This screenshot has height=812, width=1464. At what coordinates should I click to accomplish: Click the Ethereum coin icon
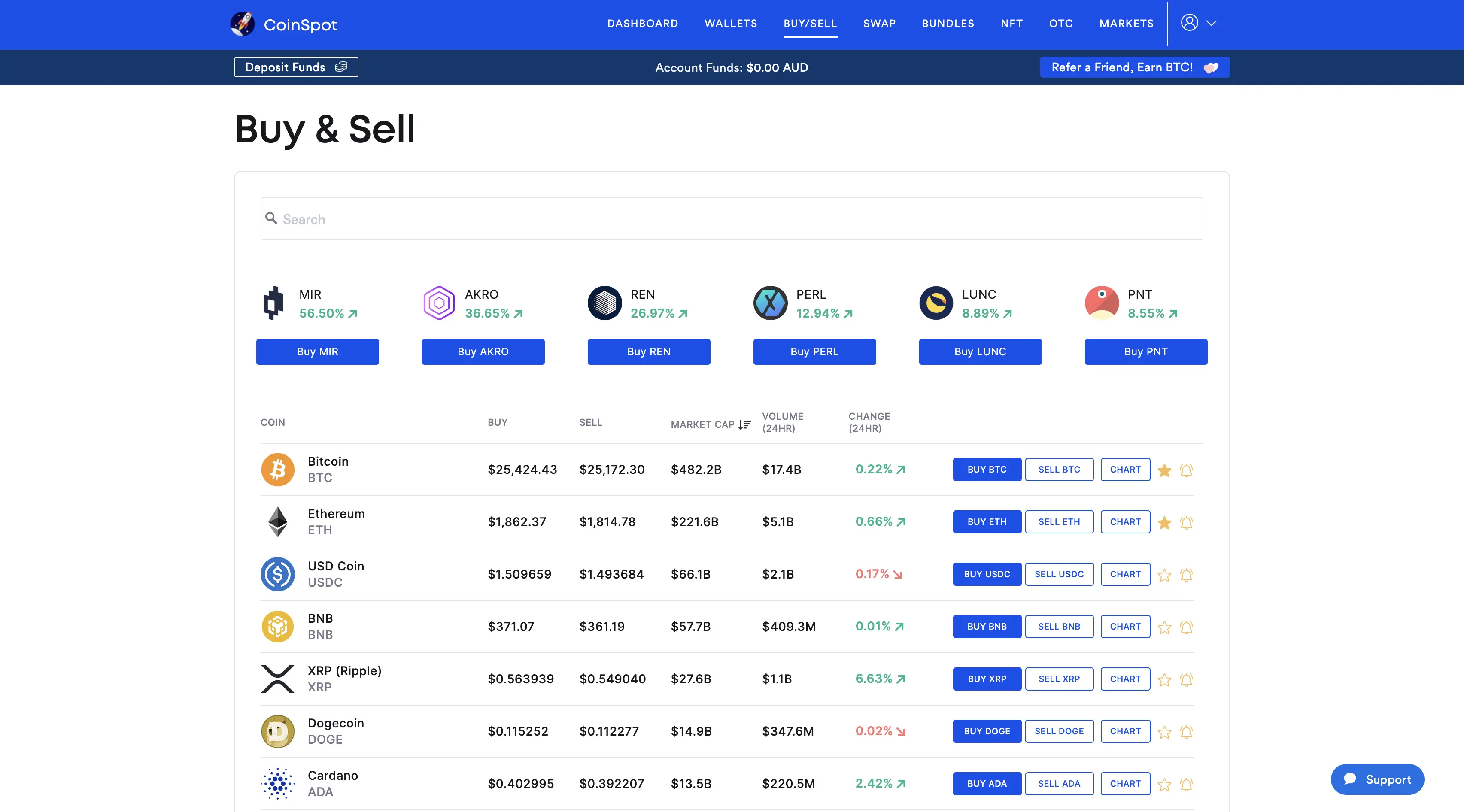click(277, 521)
